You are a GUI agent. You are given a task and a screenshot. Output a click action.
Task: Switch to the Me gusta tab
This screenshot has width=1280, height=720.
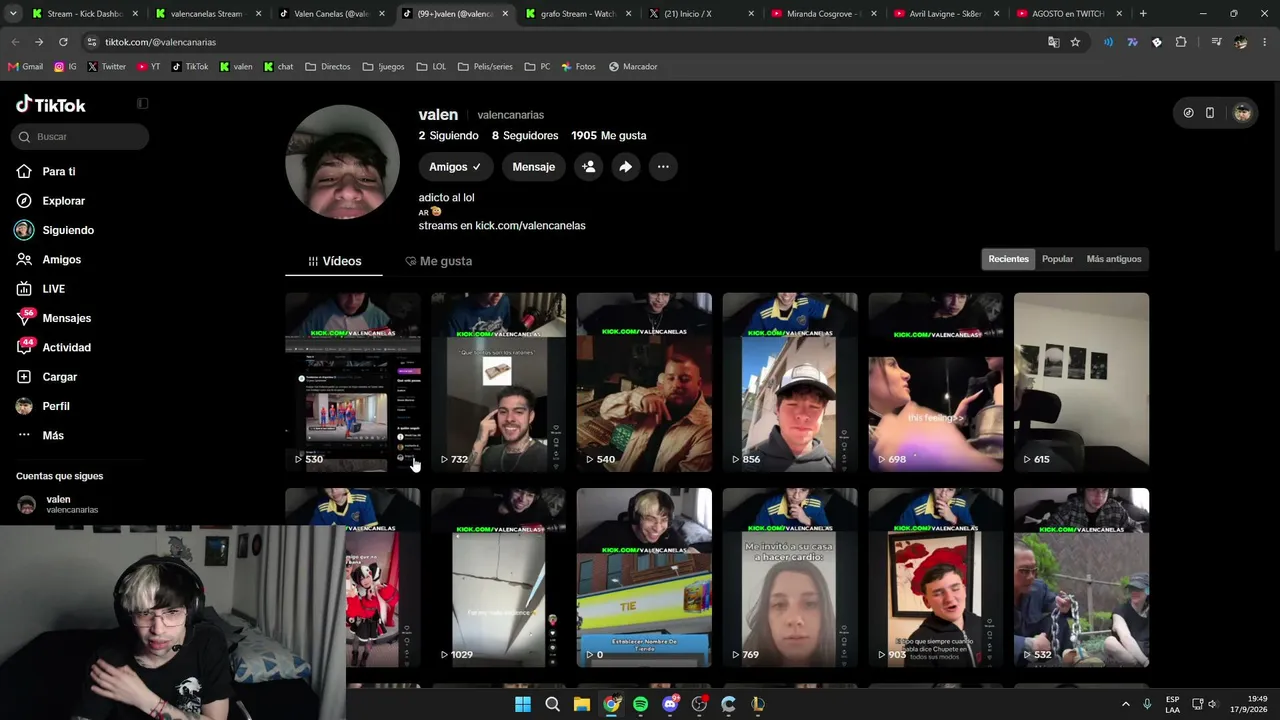coord(438,261)
